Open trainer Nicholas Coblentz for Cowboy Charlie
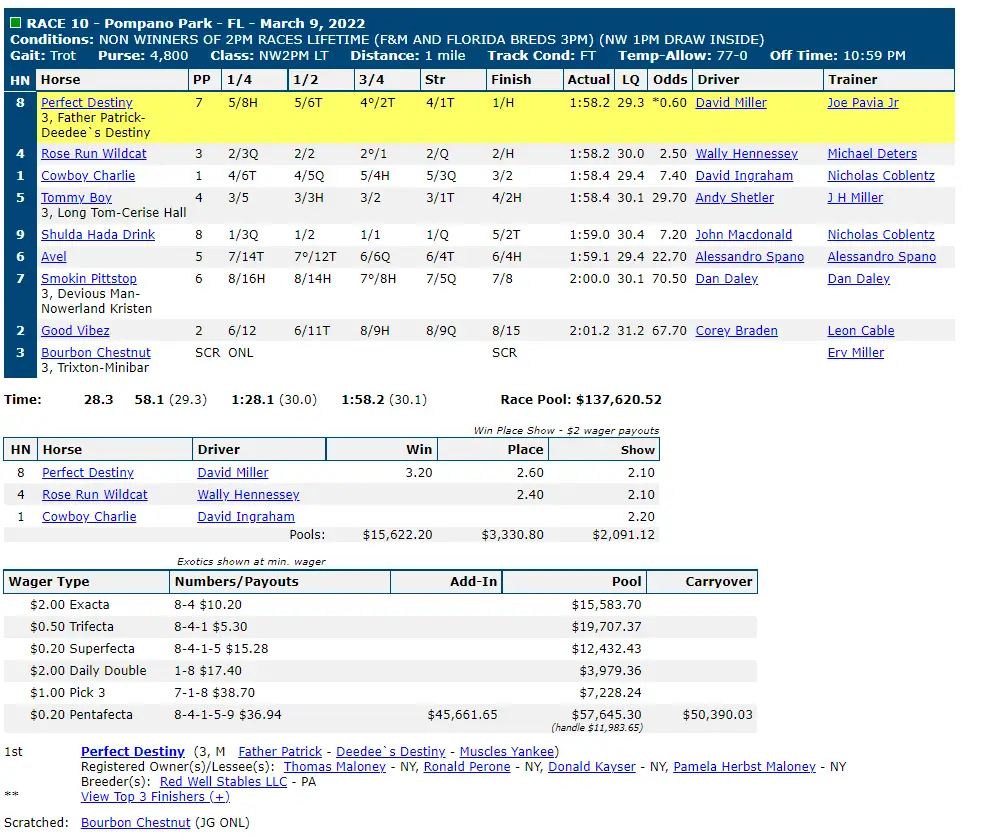The height and width of the screenshot is (837, 981). tap(881, 176)
